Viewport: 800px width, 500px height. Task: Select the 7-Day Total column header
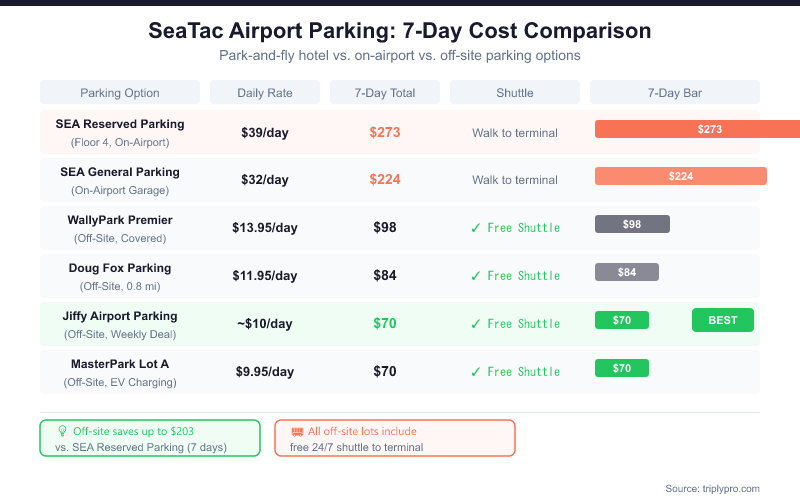click(x=385, y=93)
